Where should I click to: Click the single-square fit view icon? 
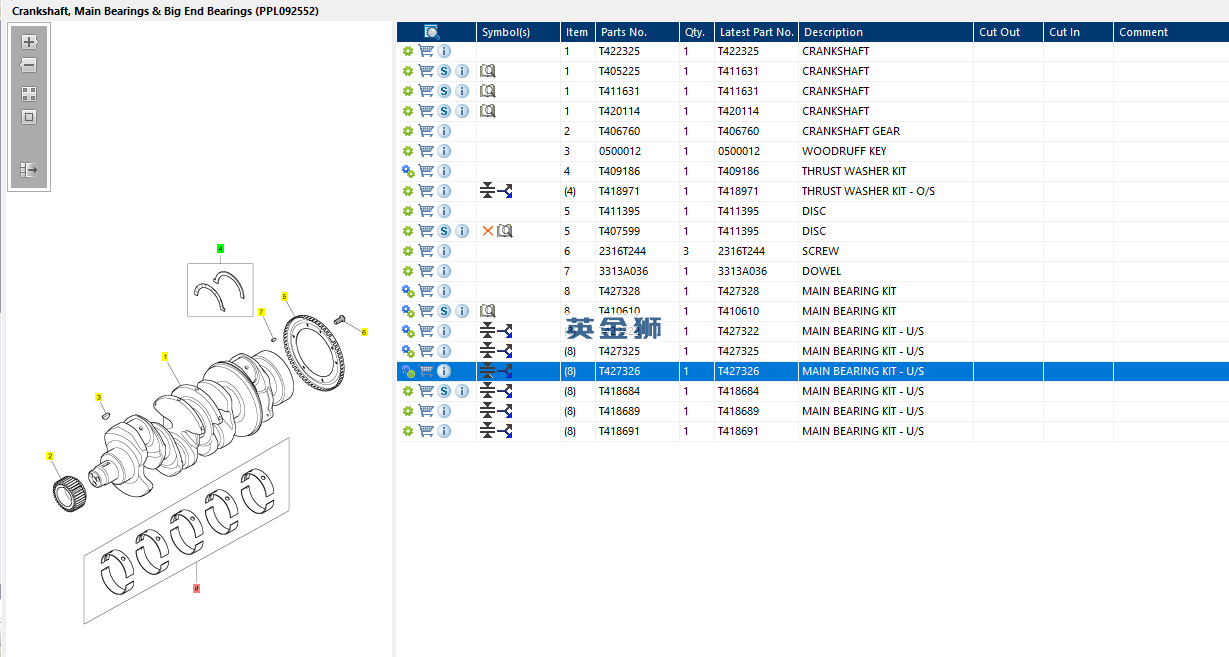coord(29,117)
